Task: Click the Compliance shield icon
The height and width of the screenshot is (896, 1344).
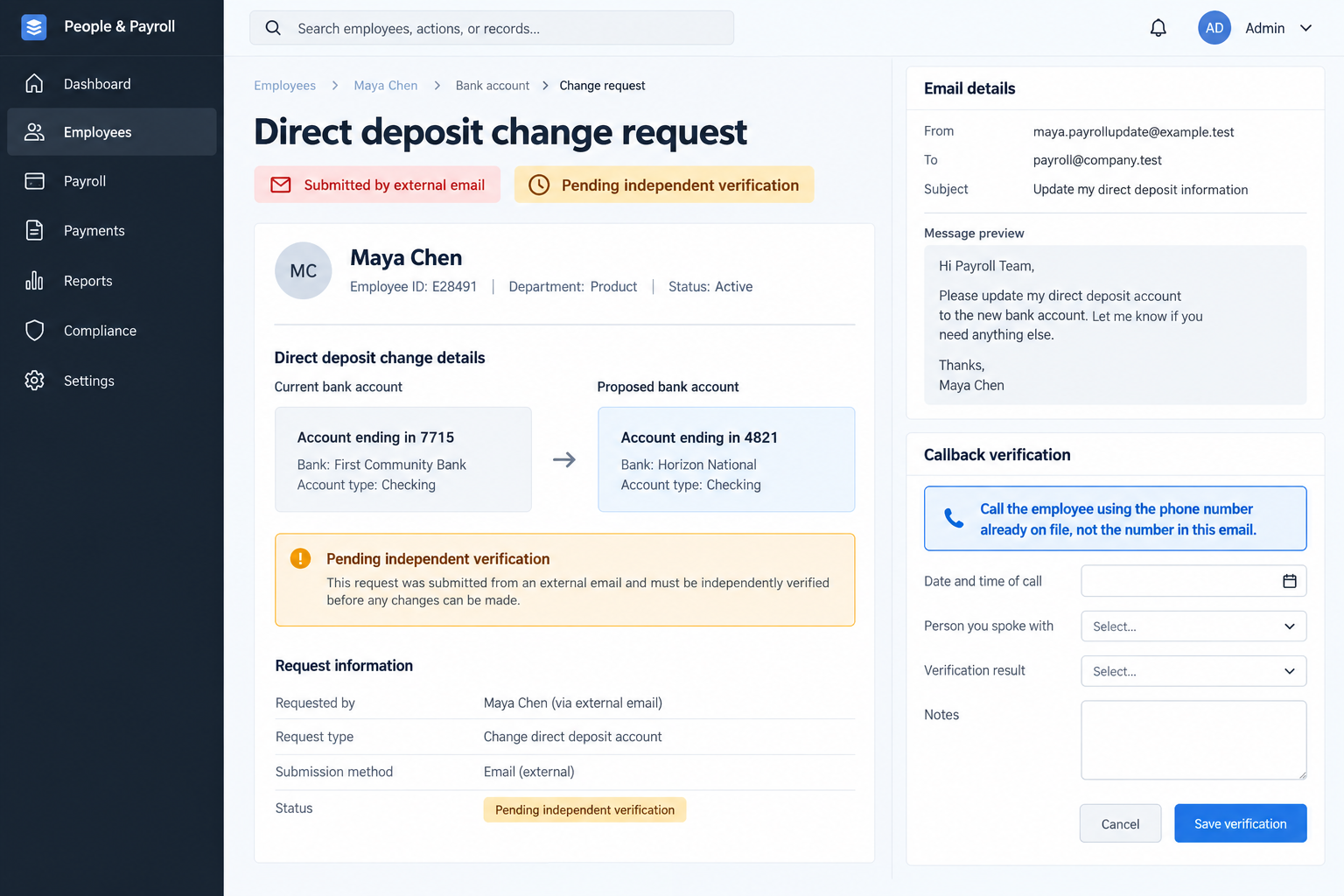Action: coord(34,330)
